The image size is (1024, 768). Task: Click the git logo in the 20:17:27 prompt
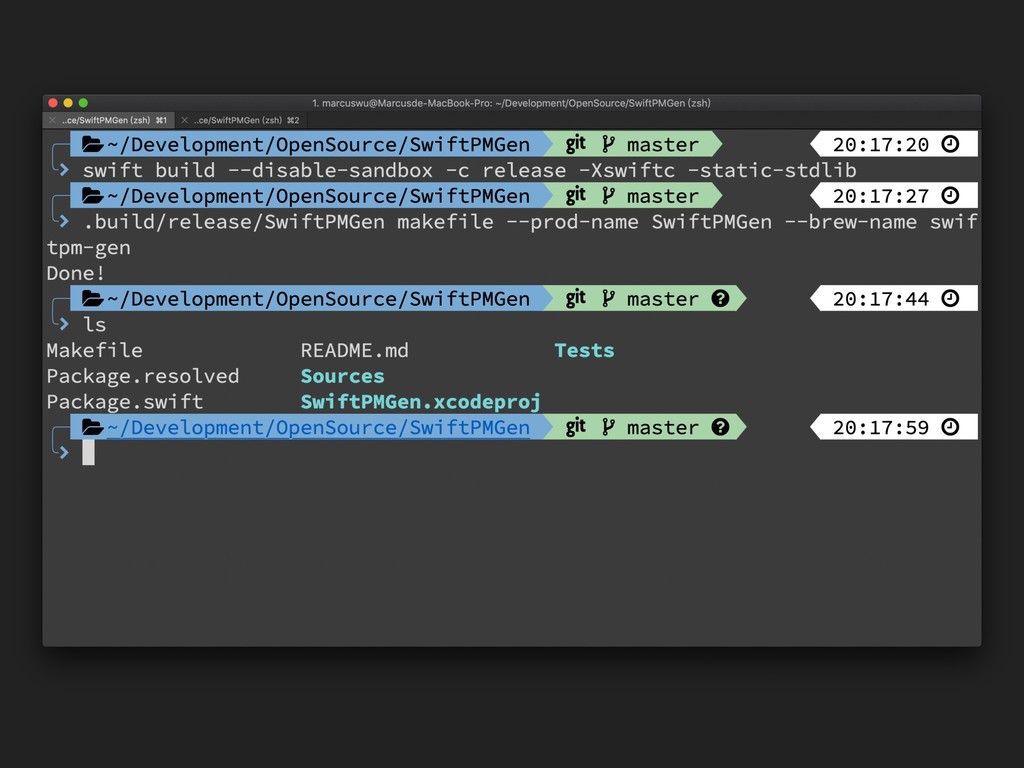click(575, 195)
